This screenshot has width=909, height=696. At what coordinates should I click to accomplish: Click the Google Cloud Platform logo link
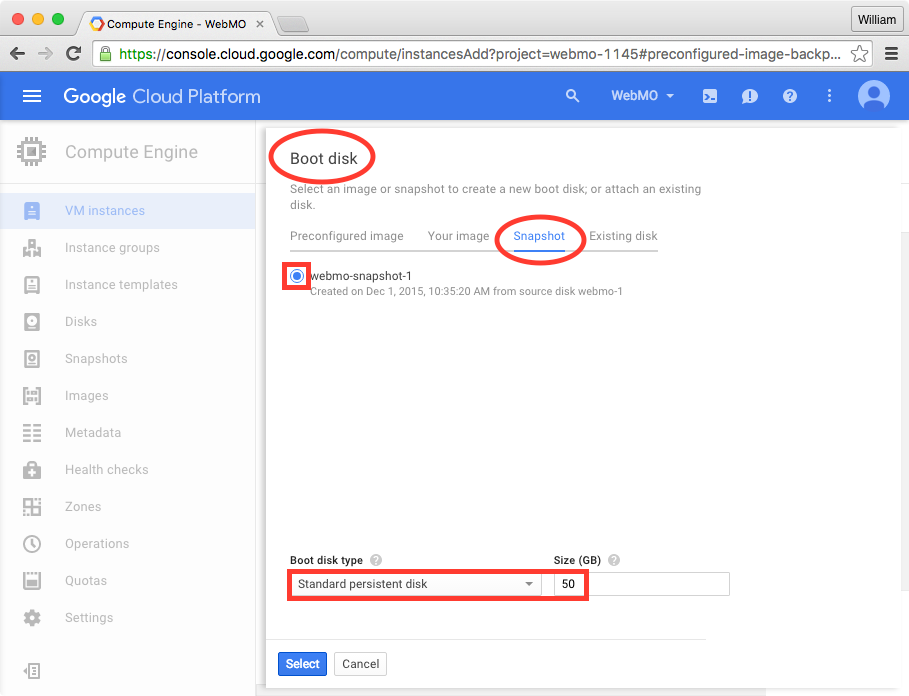tap(162, 96)
